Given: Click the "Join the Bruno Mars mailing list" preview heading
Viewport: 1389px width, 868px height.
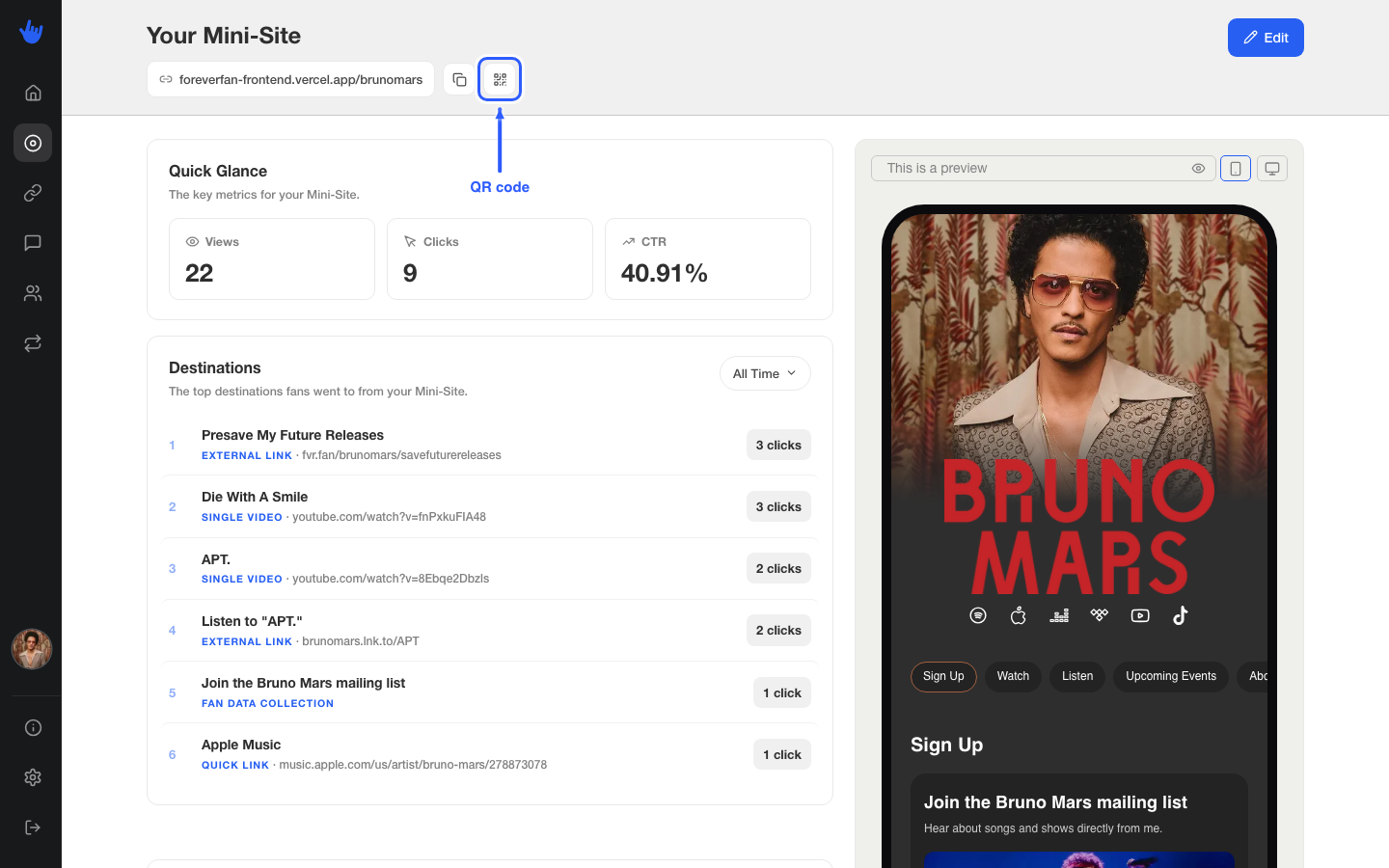Looking at the screenshot, I should click(x=1055, y=802).
